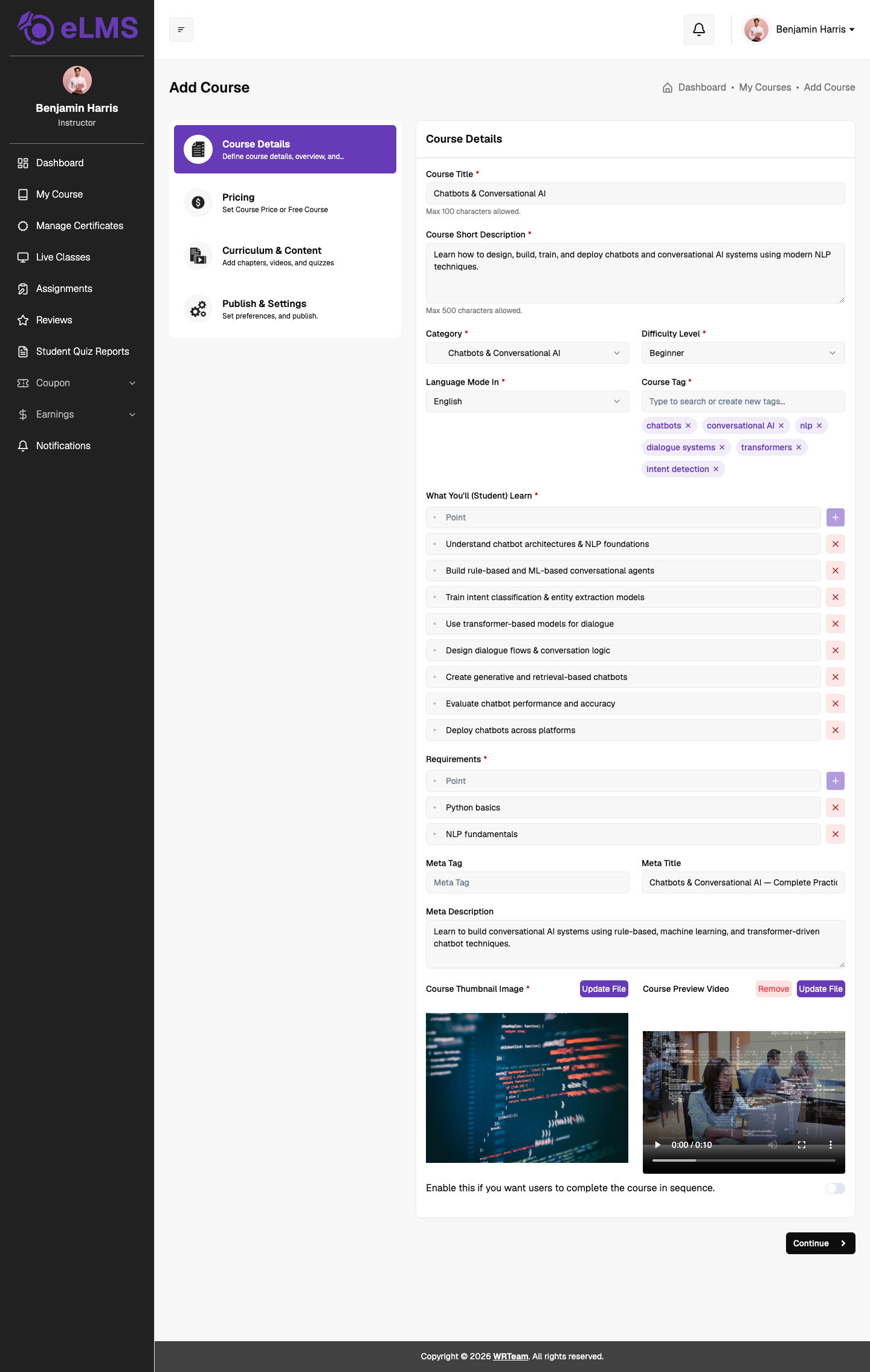Click the Continue button
The image size is (870, 1372).
820,1243
